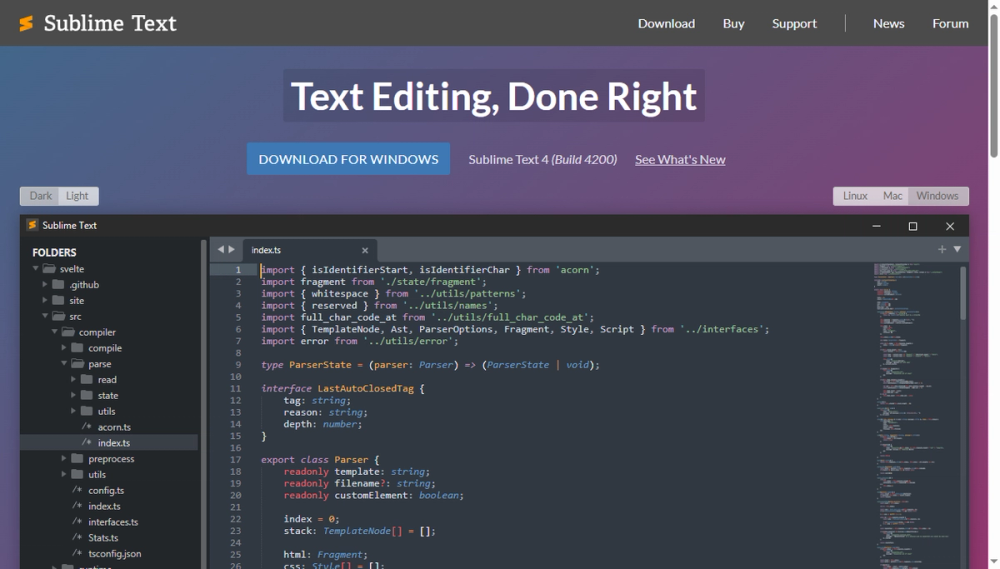This screenshot has height=569, width=1000.
Task: Click the preprocess folder icon
Action: 77,459
